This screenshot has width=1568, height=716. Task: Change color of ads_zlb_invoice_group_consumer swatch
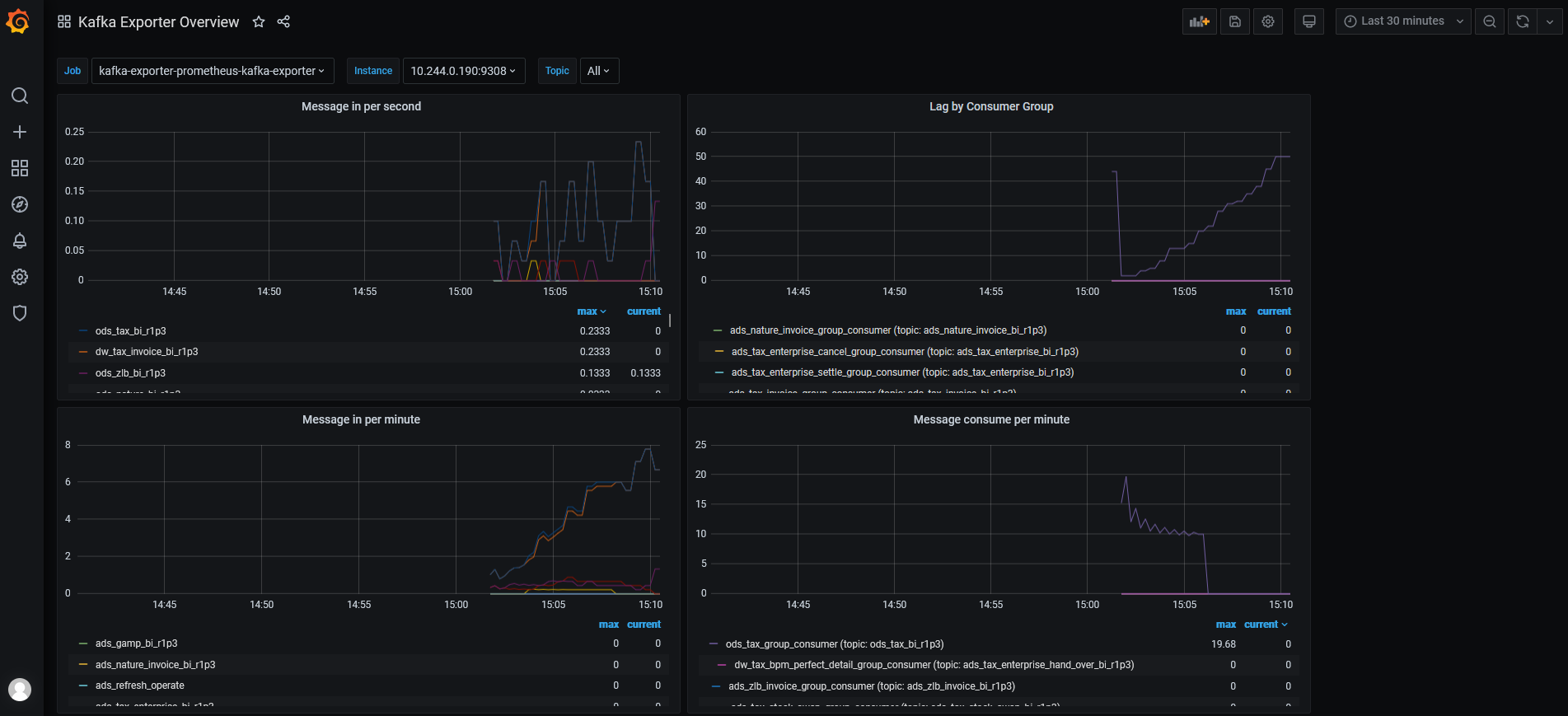717,686
